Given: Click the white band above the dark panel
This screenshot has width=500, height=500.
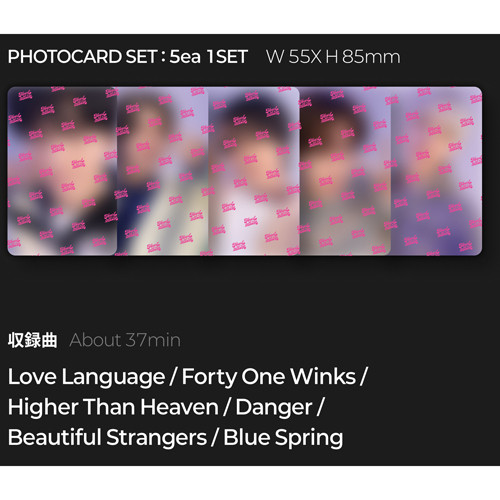Looking at the screenshot, I should 250,17.
